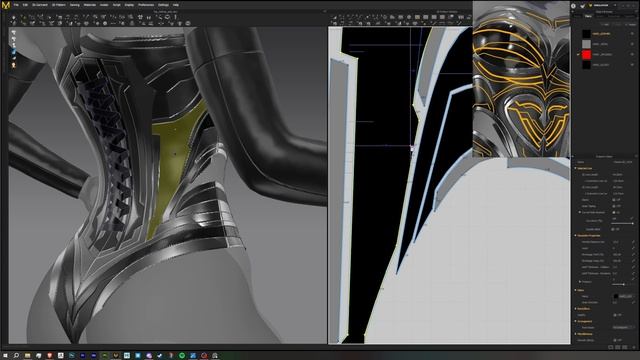This screenshot has width=640, height=360.
Task: Expand the Pressure row arrow
Action: [580, 282]
